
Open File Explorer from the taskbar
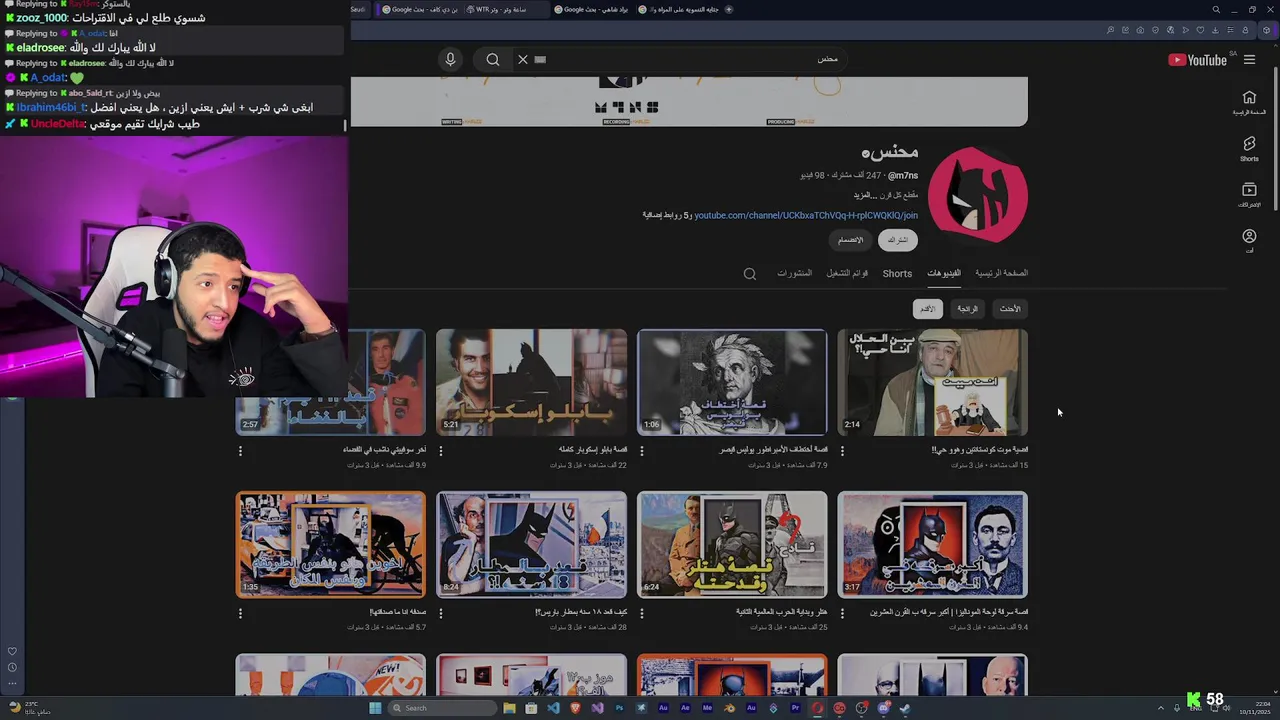point(509,708)
